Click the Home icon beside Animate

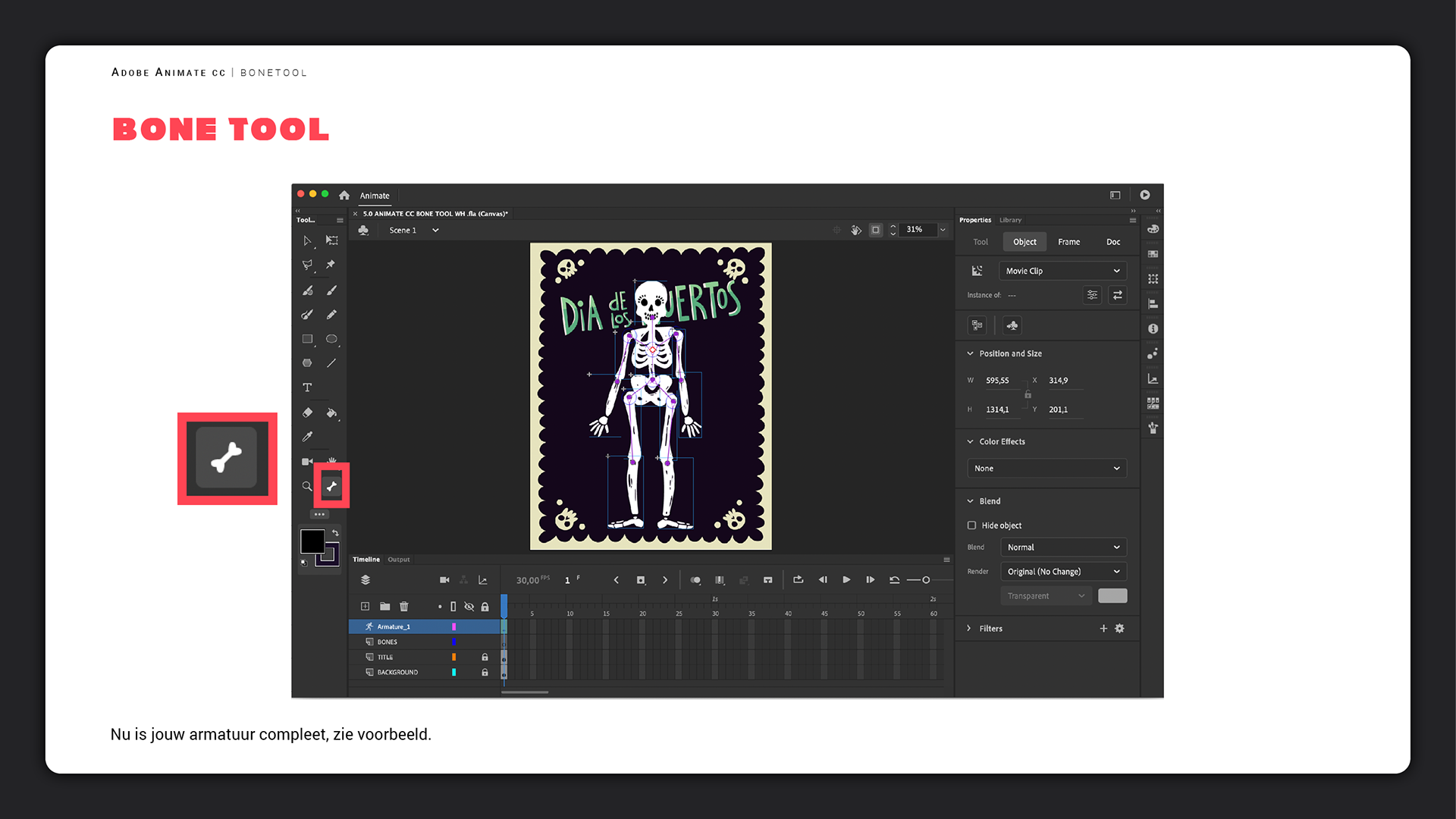point(344,196)
